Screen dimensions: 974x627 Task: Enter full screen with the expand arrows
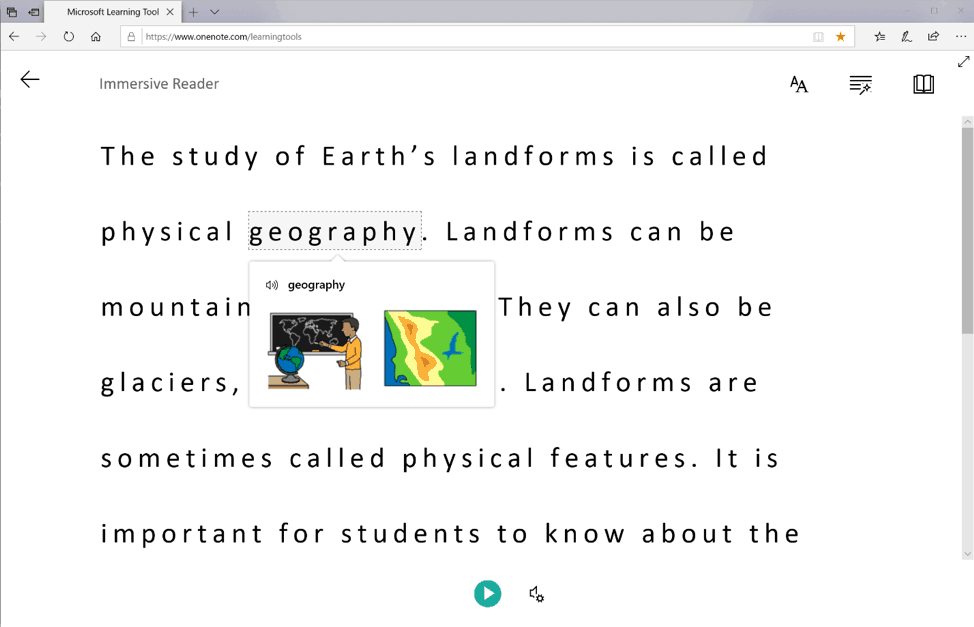(x=963, y=62)
